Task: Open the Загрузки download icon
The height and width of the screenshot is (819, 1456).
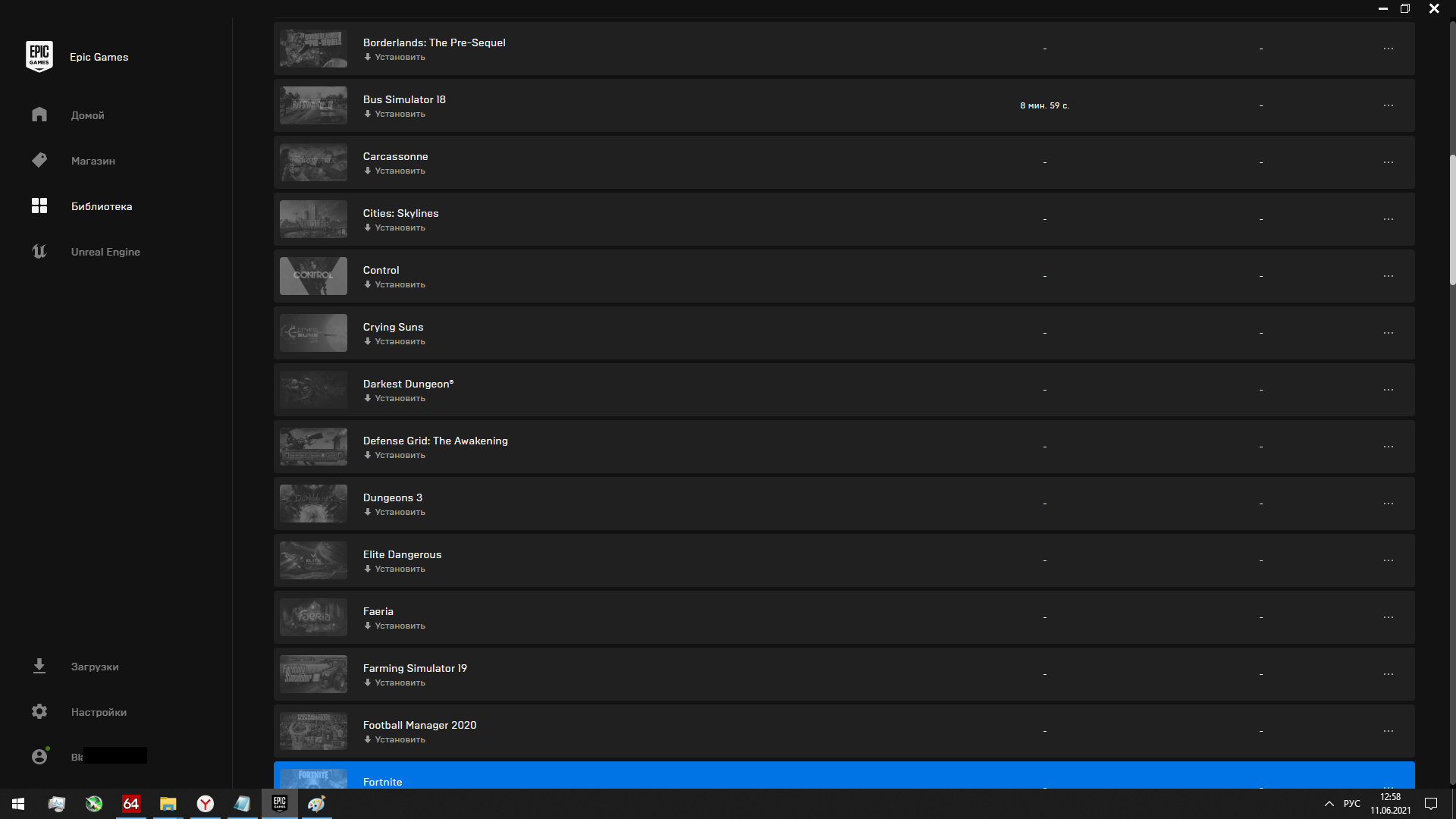Action: coord(39,666)
